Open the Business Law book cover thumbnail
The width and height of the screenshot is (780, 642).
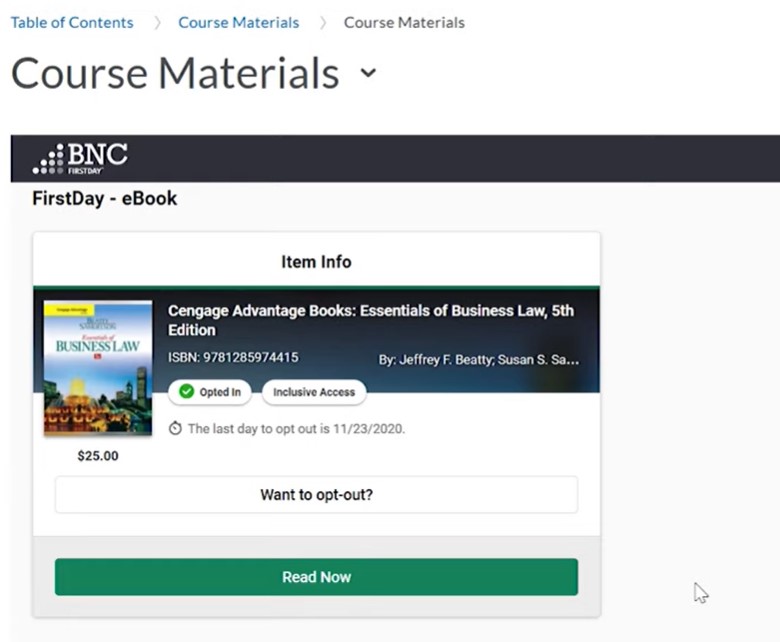tap(98, 368)
